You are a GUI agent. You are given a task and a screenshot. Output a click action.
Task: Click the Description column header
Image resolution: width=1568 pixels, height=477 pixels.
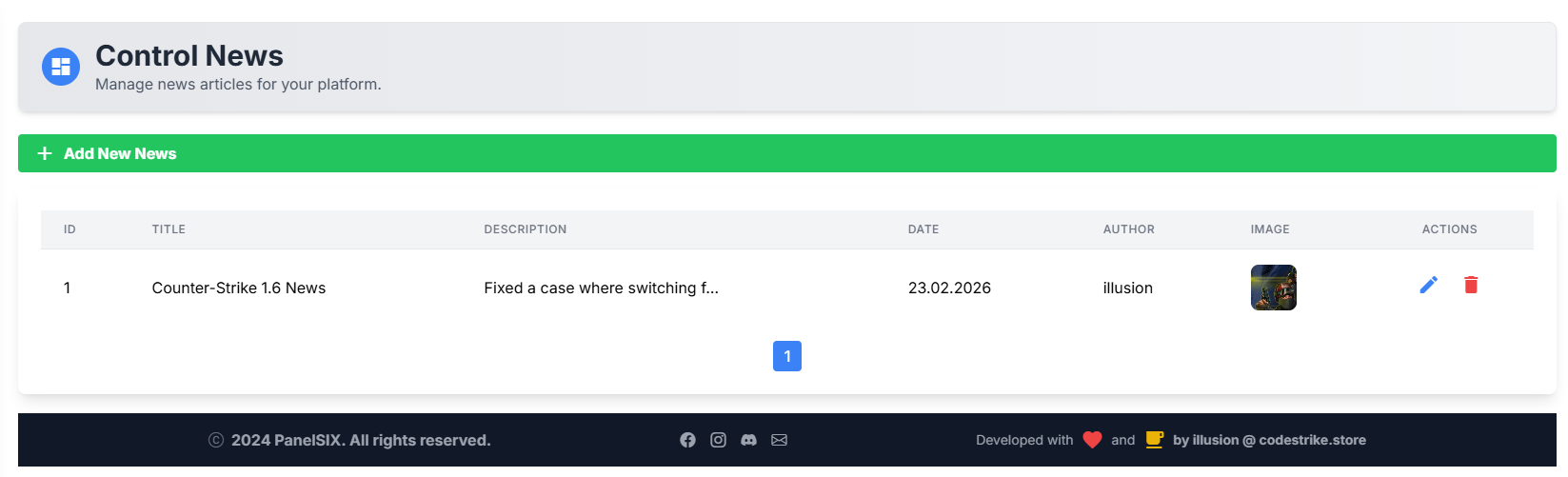coord(525,229)
